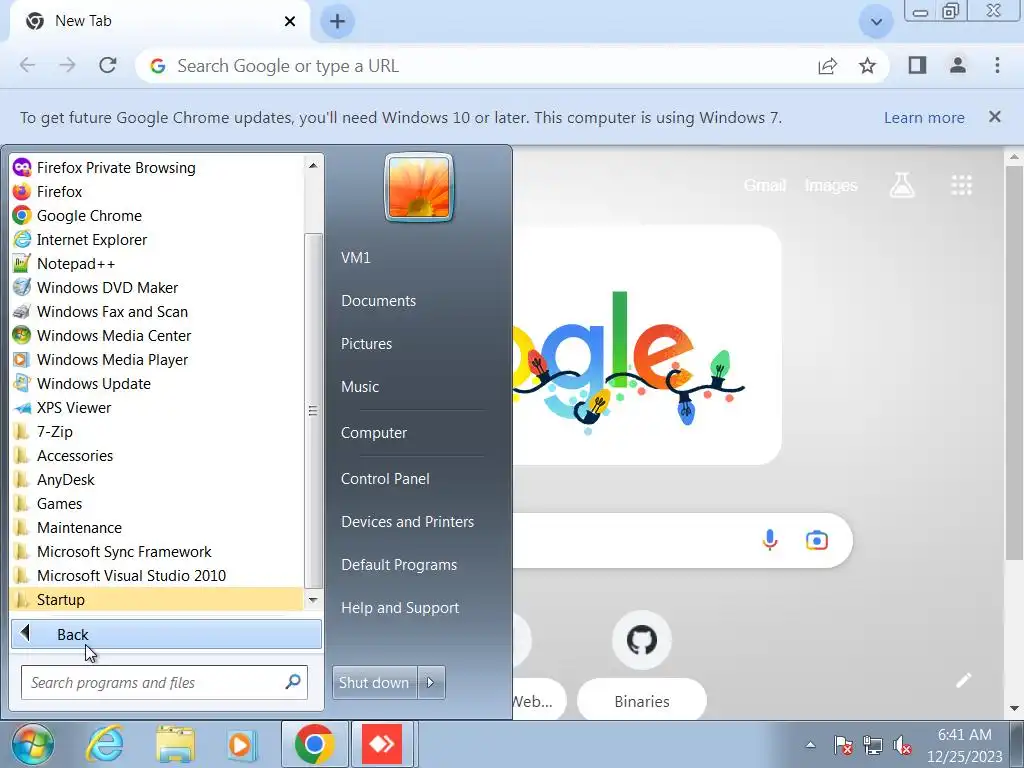The width and height of the screenshot is (1024, 768).
Task: Focus the Search programs and files box
Action: [x=164, y=682]
